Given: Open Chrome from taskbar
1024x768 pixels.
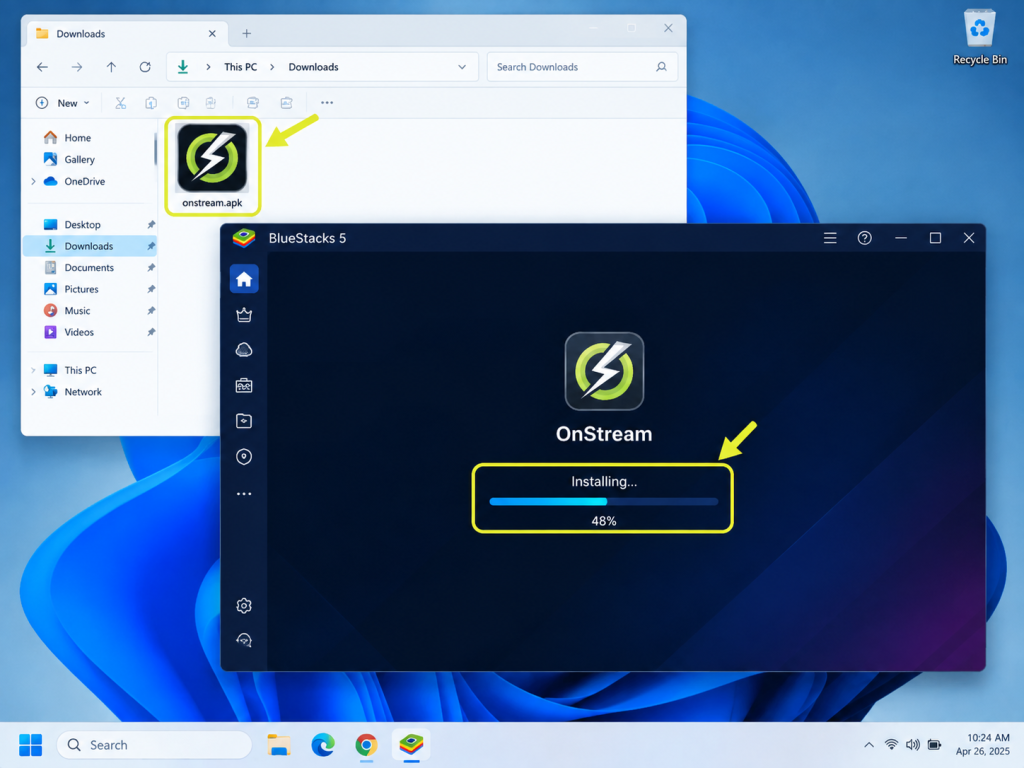Looking at the screenshot, I should (x=366, y=744).
